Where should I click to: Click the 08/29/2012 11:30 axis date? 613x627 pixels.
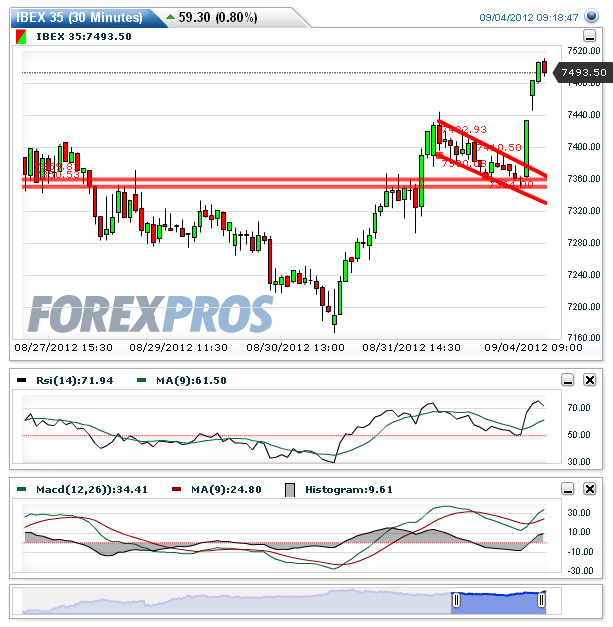(x=178, y=347)
